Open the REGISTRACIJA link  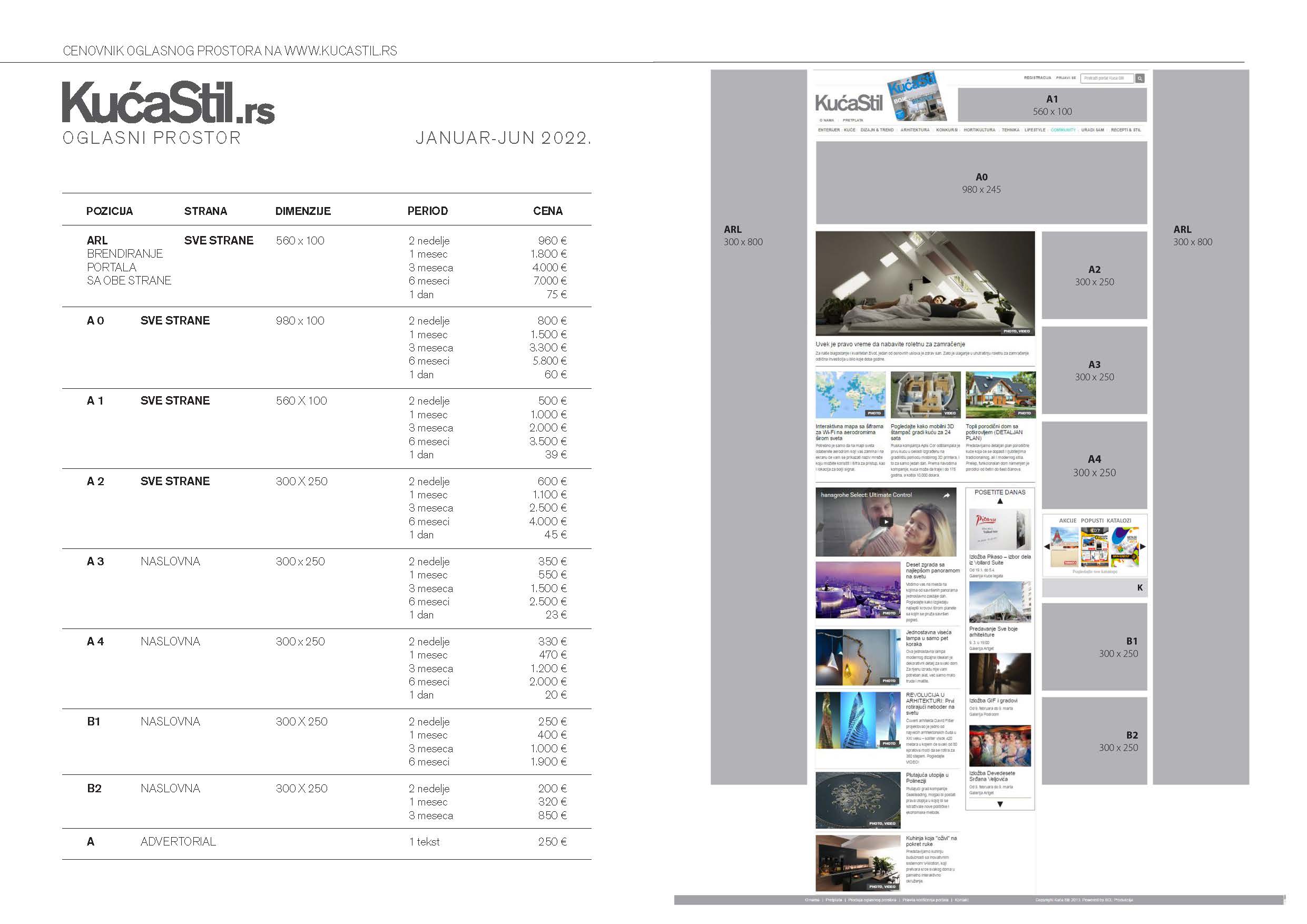(1037, 78)
